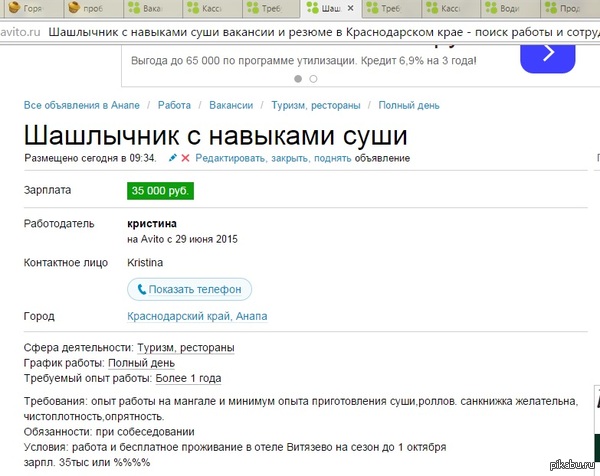This screenshot has height=476, width=600.
Task: Click 'Размещено сегодня в 09:34.' text
Action: 90,158
